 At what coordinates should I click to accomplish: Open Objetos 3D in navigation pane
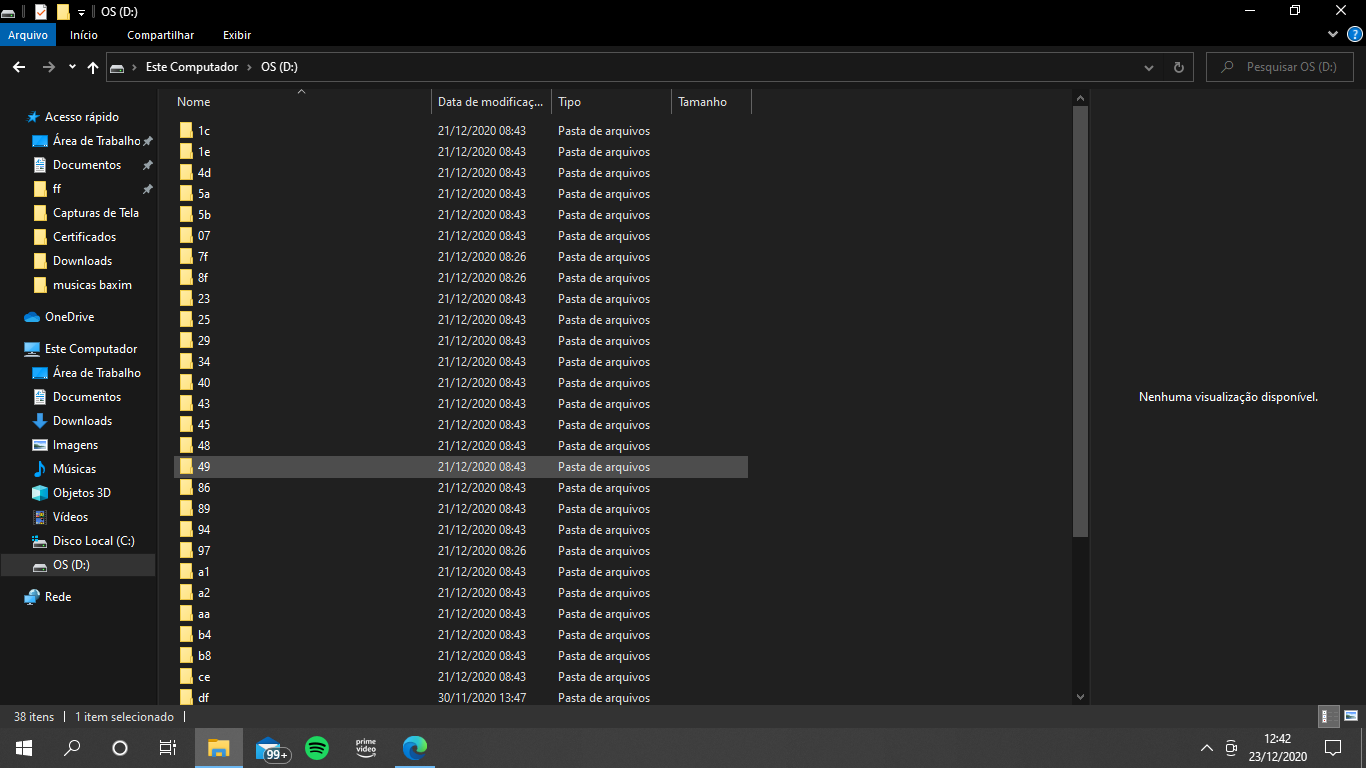pos(81,493)
